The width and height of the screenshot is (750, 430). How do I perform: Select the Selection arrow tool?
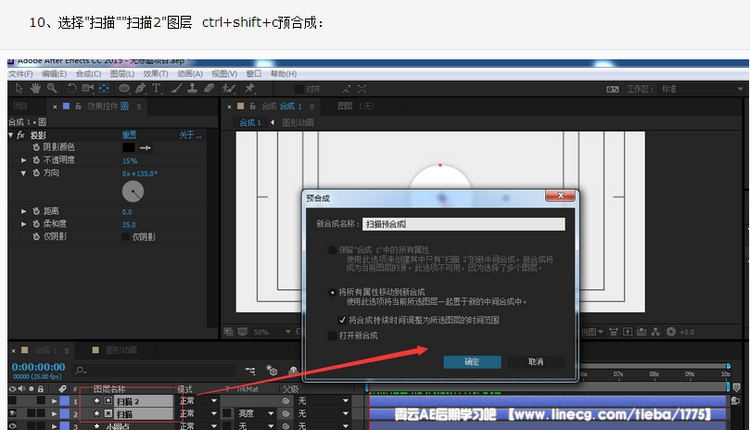[19, 88]
